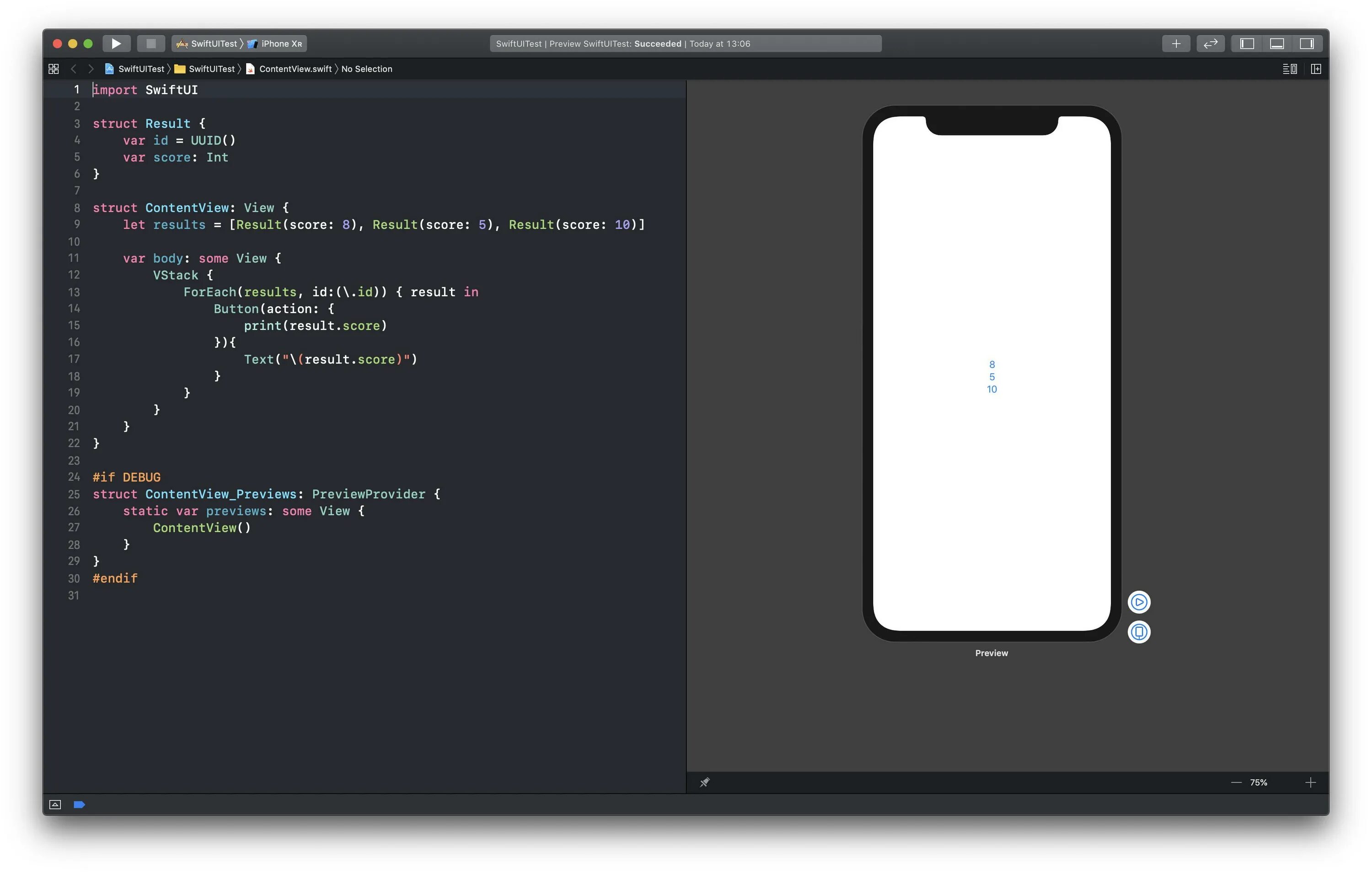Click the Run (play) button
1372x872 pixels.
tap(116, 43)
